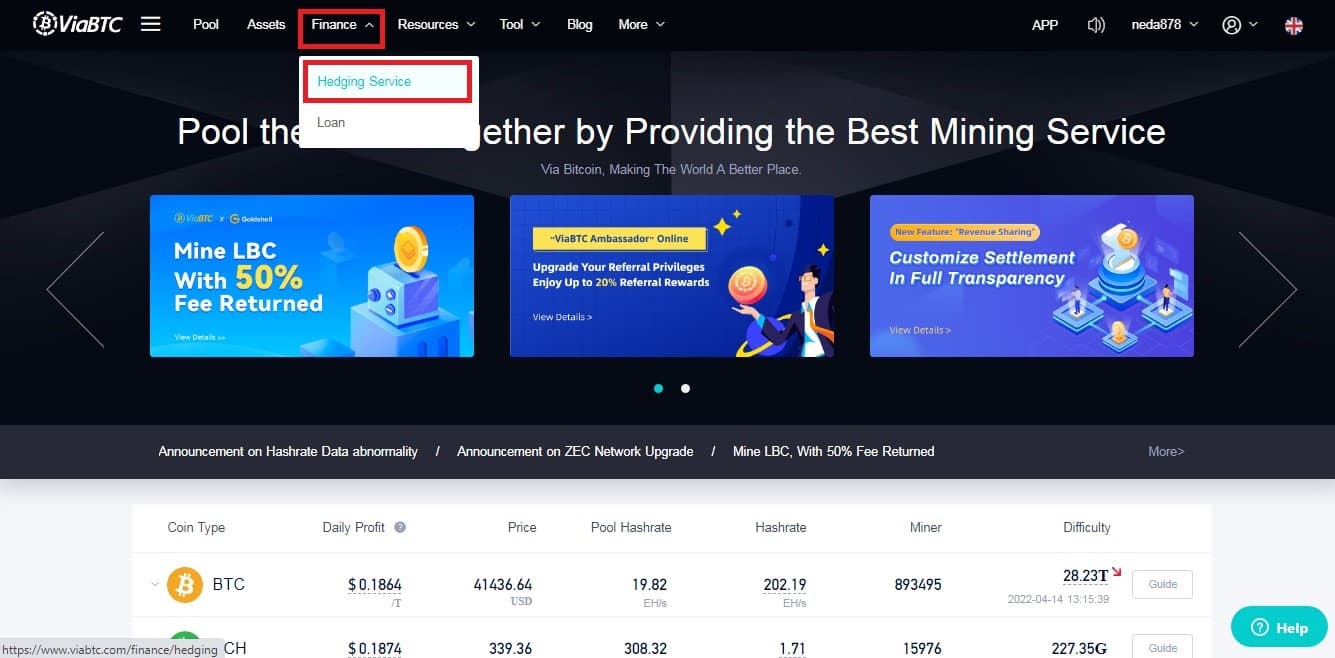Image resolution: width=1335 pixels, height=658 pixels.
Task: Click price 339.36 in second row
Action: (510, 648)
